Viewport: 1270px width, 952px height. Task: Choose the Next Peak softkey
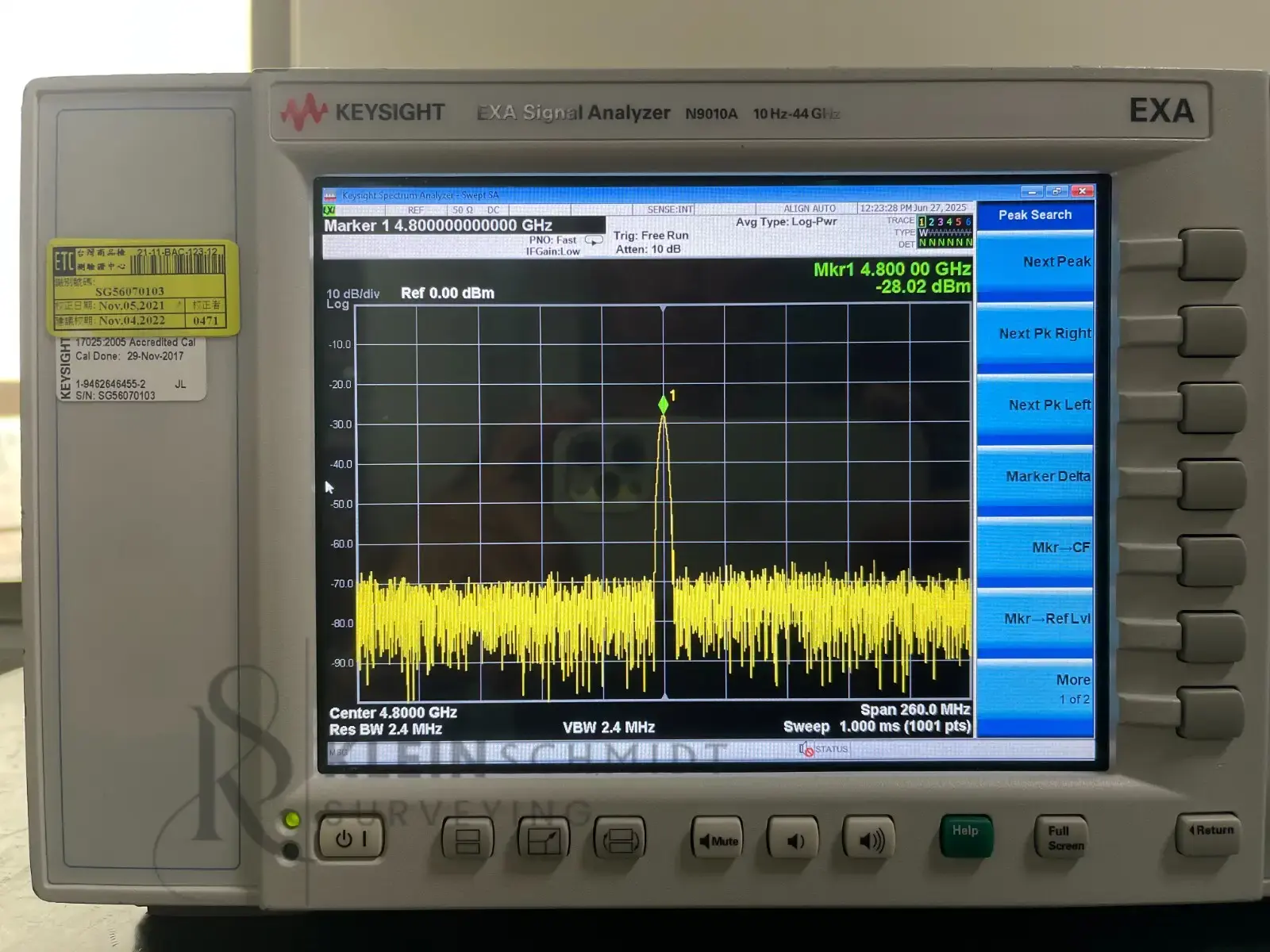tap(1035, 263)
